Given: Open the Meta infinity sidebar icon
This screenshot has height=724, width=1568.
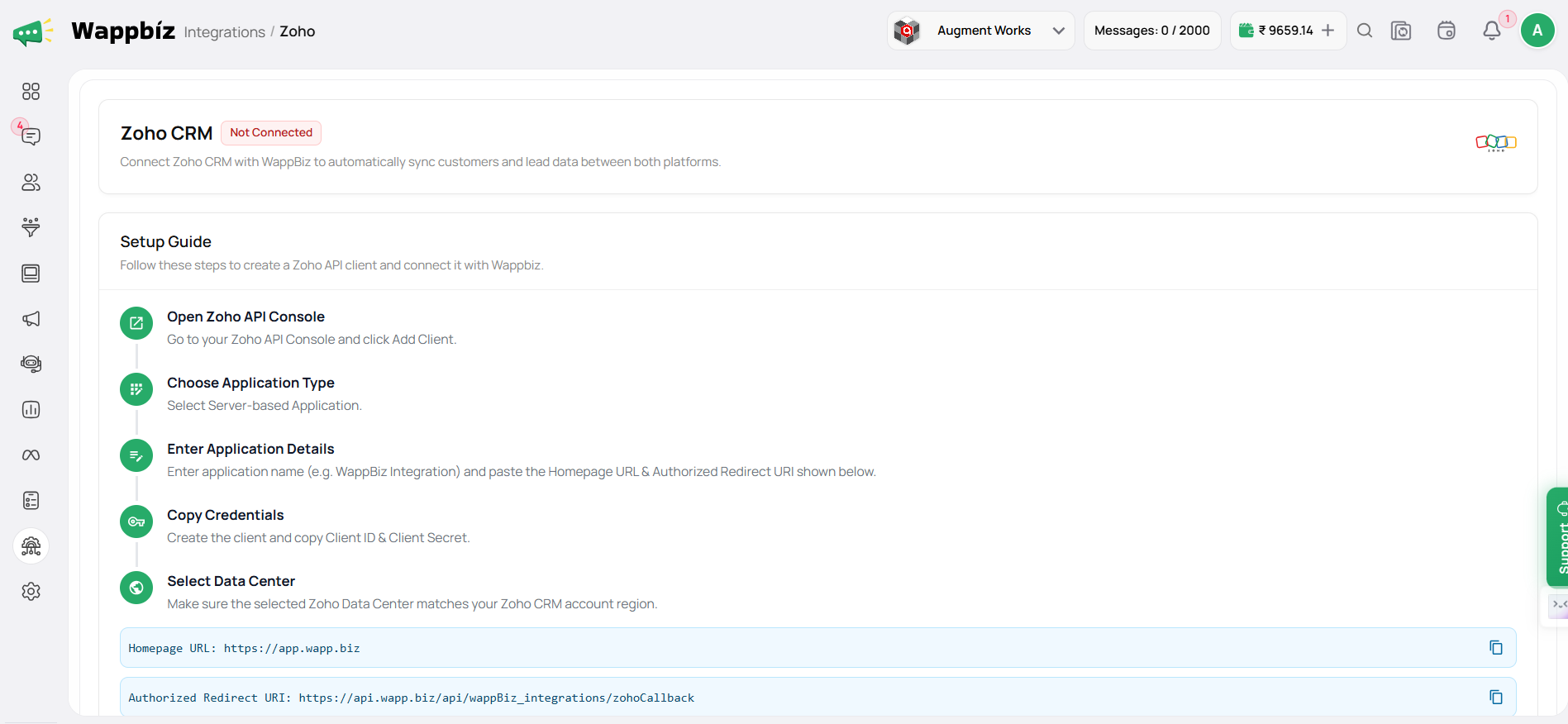Looking at the screenshot, I should [x=31, y=455].
